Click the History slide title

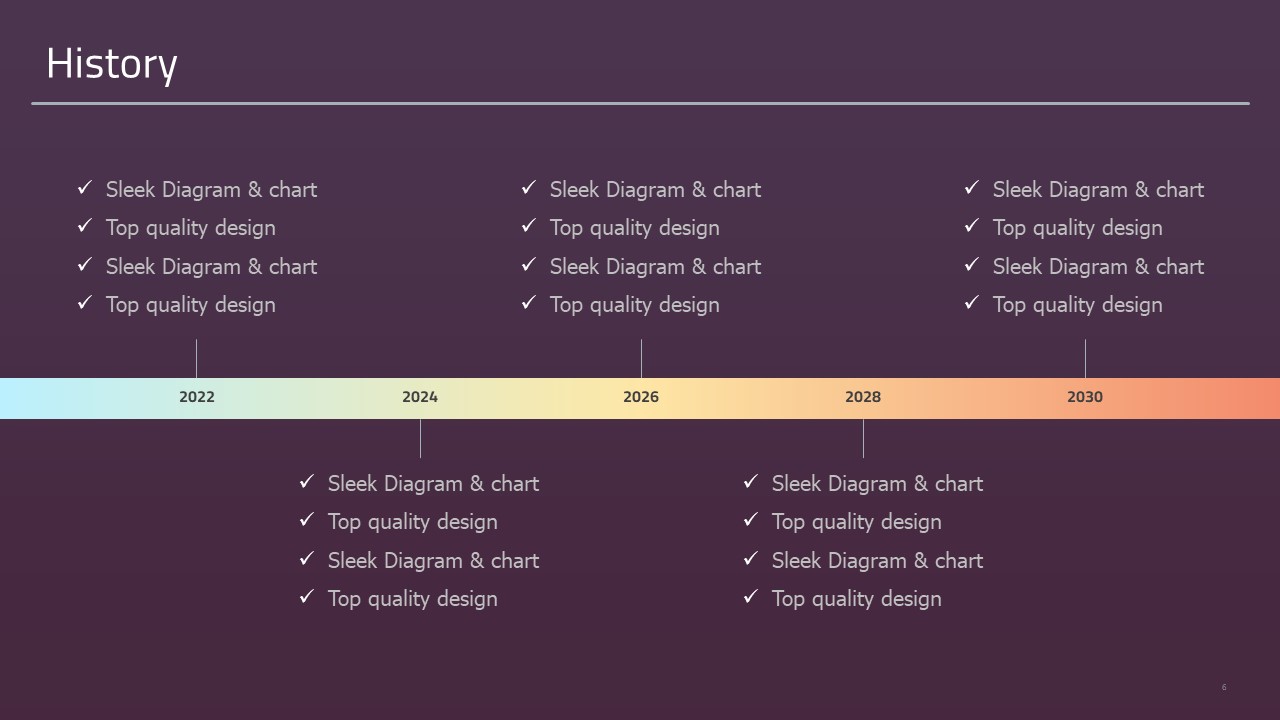(112, 64)
